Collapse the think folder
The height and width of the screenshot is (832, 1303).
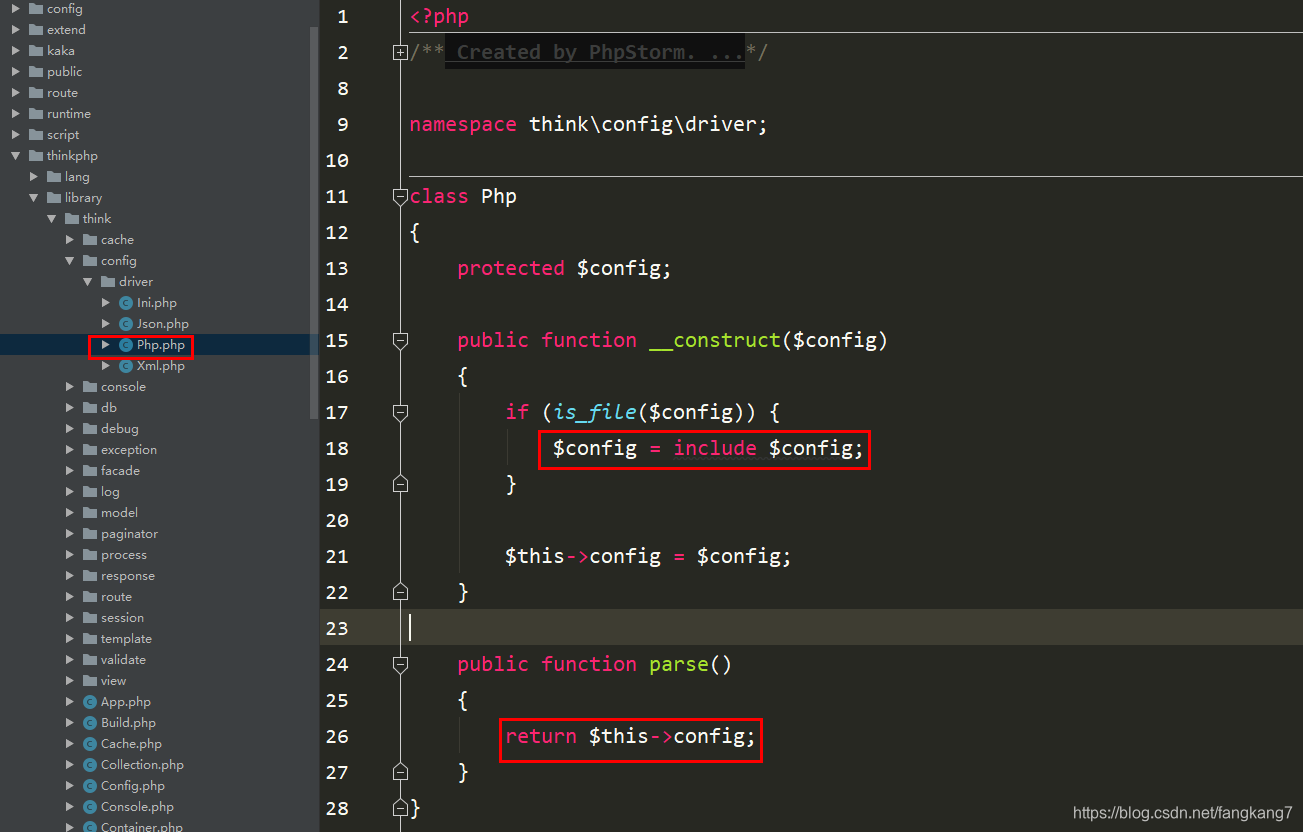pos(52,219)
